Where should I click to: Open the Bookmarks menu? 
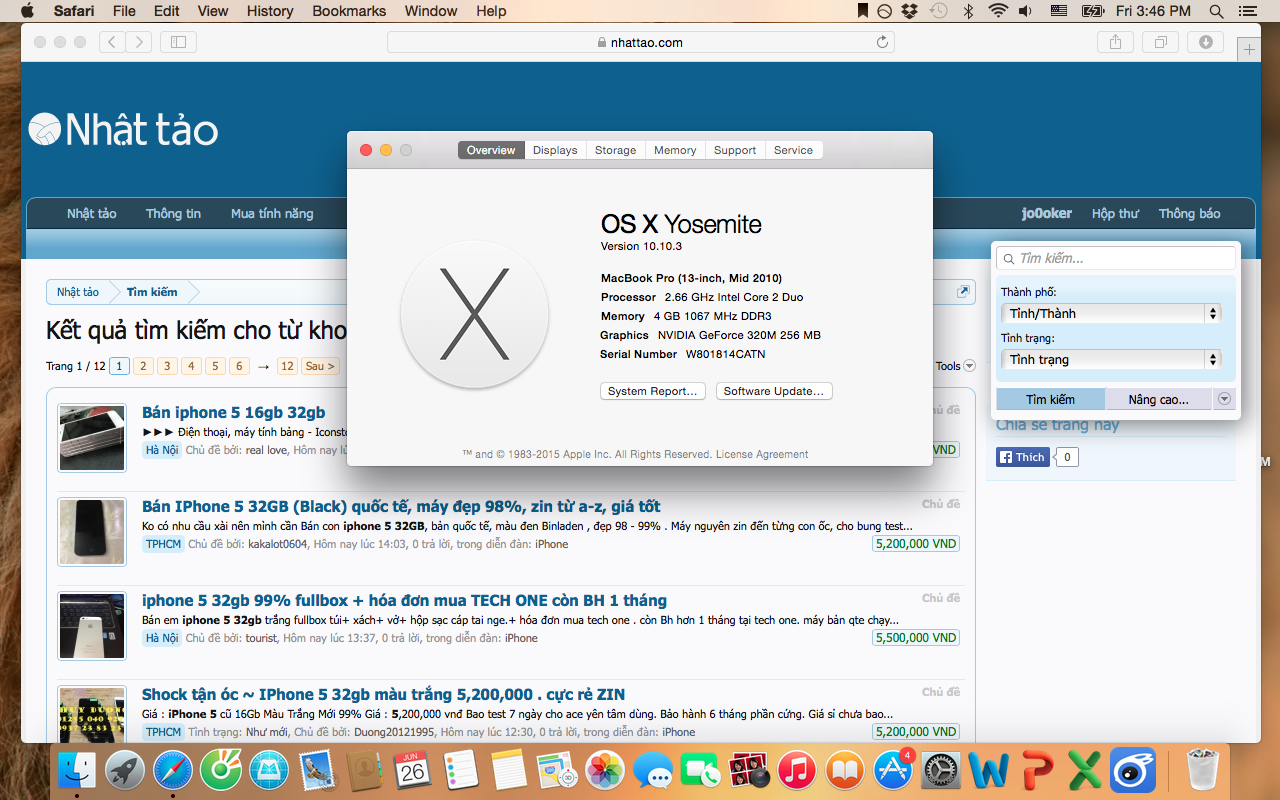point(349,11)
